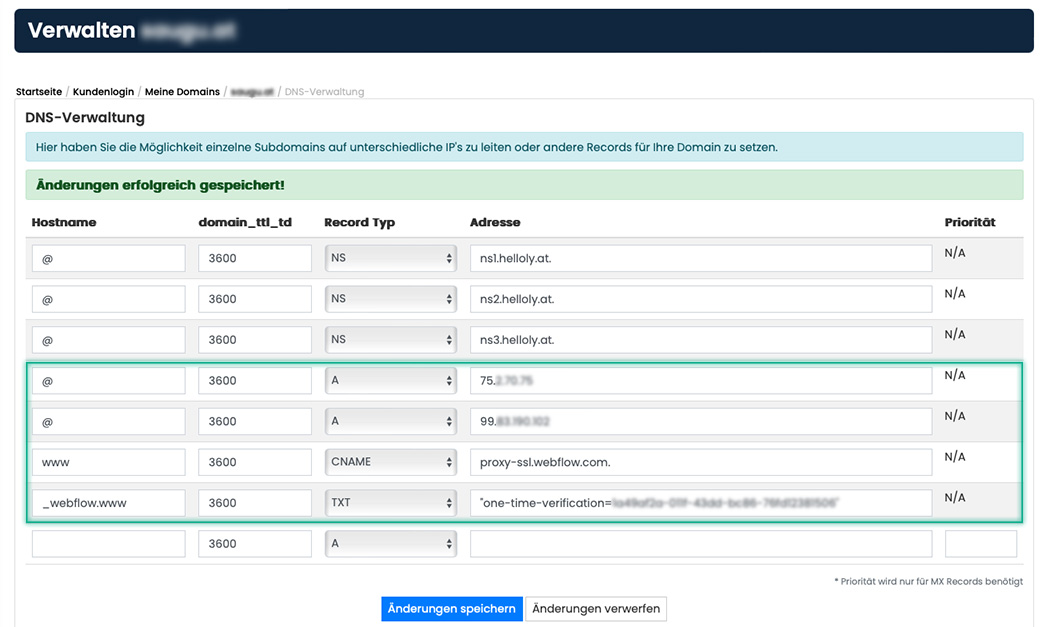Open record type dropdown for the 99. address row
This screenshot has height=627, width=1042.
pyautogui.click(x=391, y=421)
